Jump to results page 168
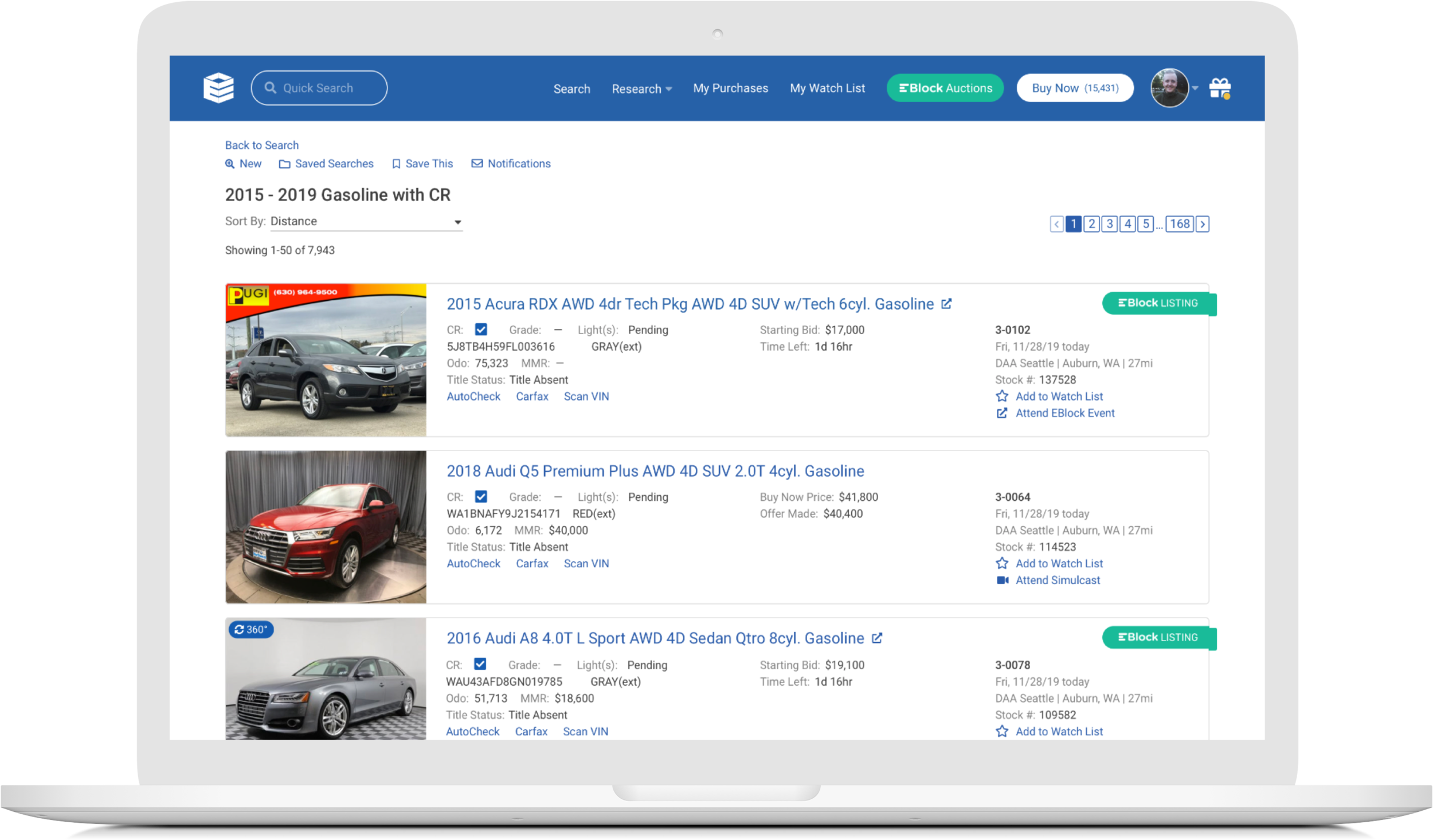 click(1180, 224)
